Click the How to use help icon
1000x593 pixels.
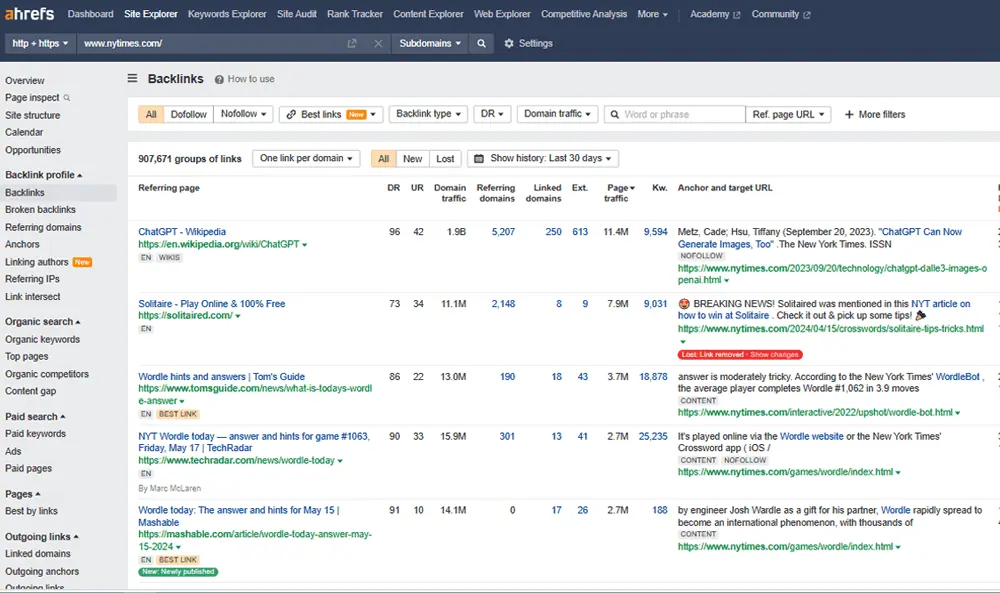pyautogui.click(x=219, y=79)
